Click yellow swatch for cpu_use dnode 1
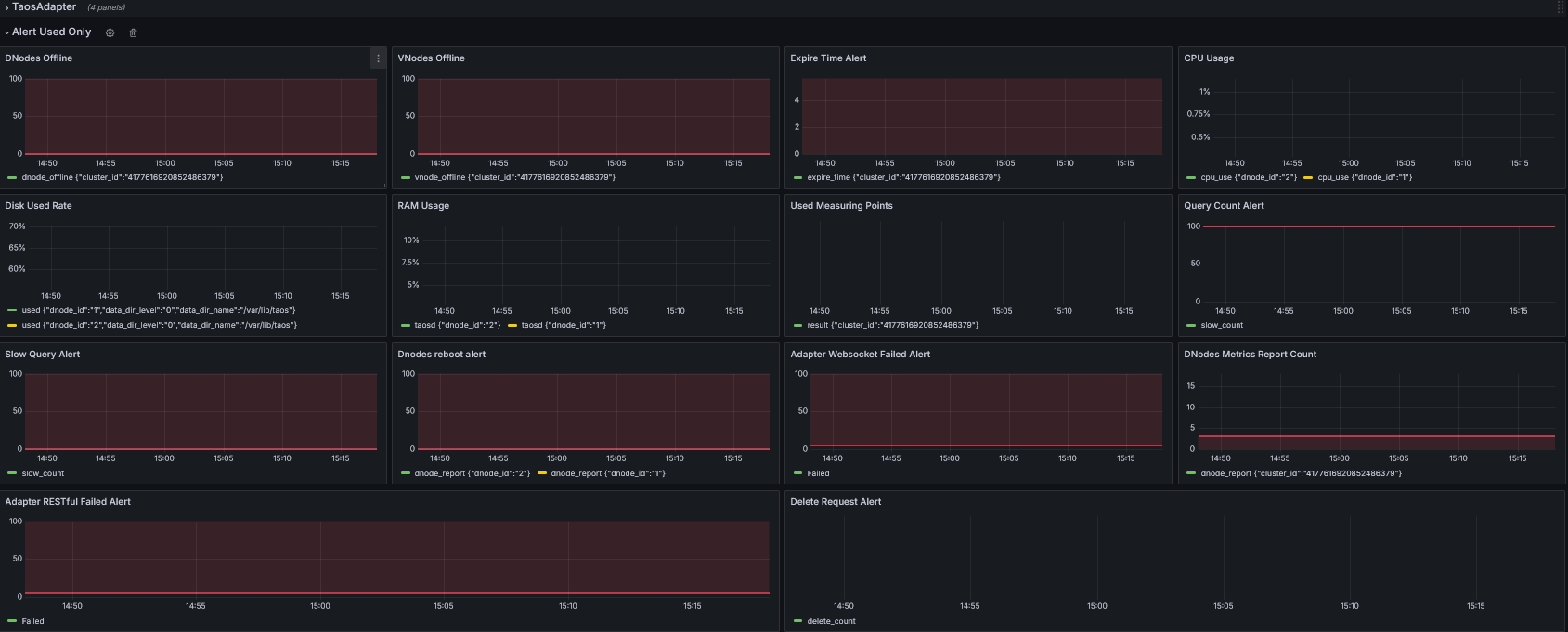 [1308, 177]
